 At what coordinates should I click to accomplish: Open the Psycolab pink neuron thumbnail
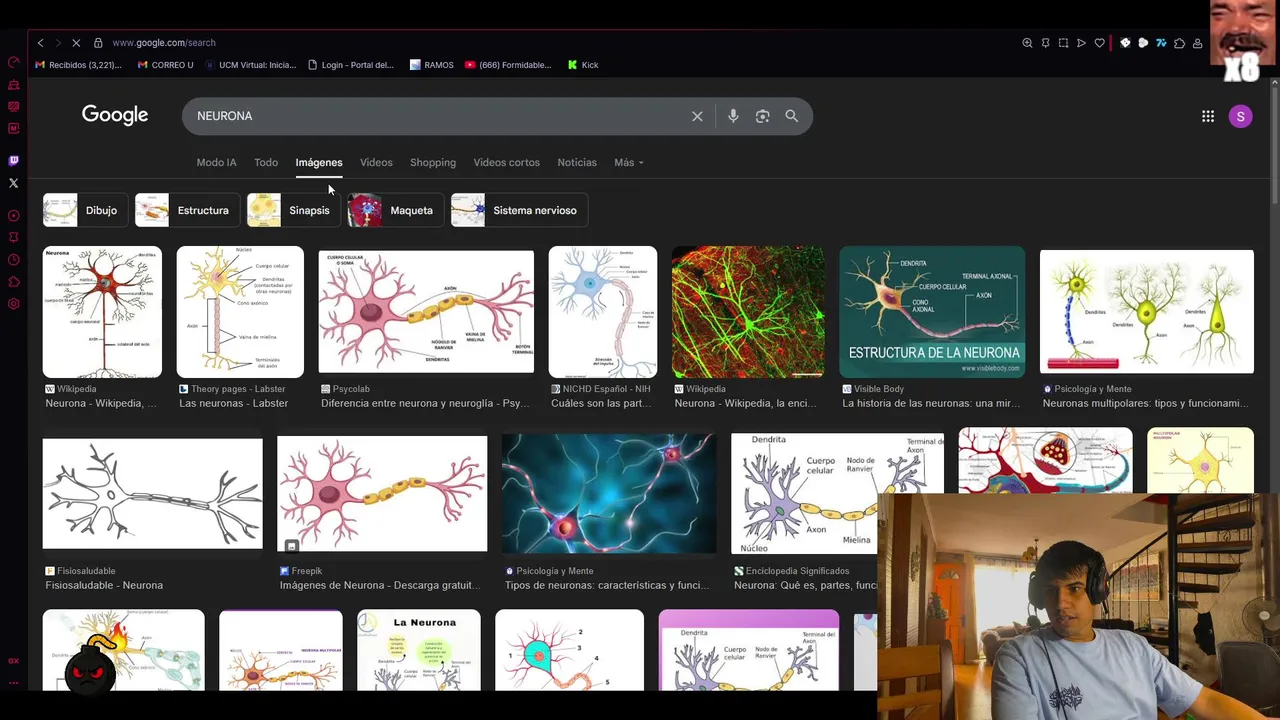pos(426,312)
